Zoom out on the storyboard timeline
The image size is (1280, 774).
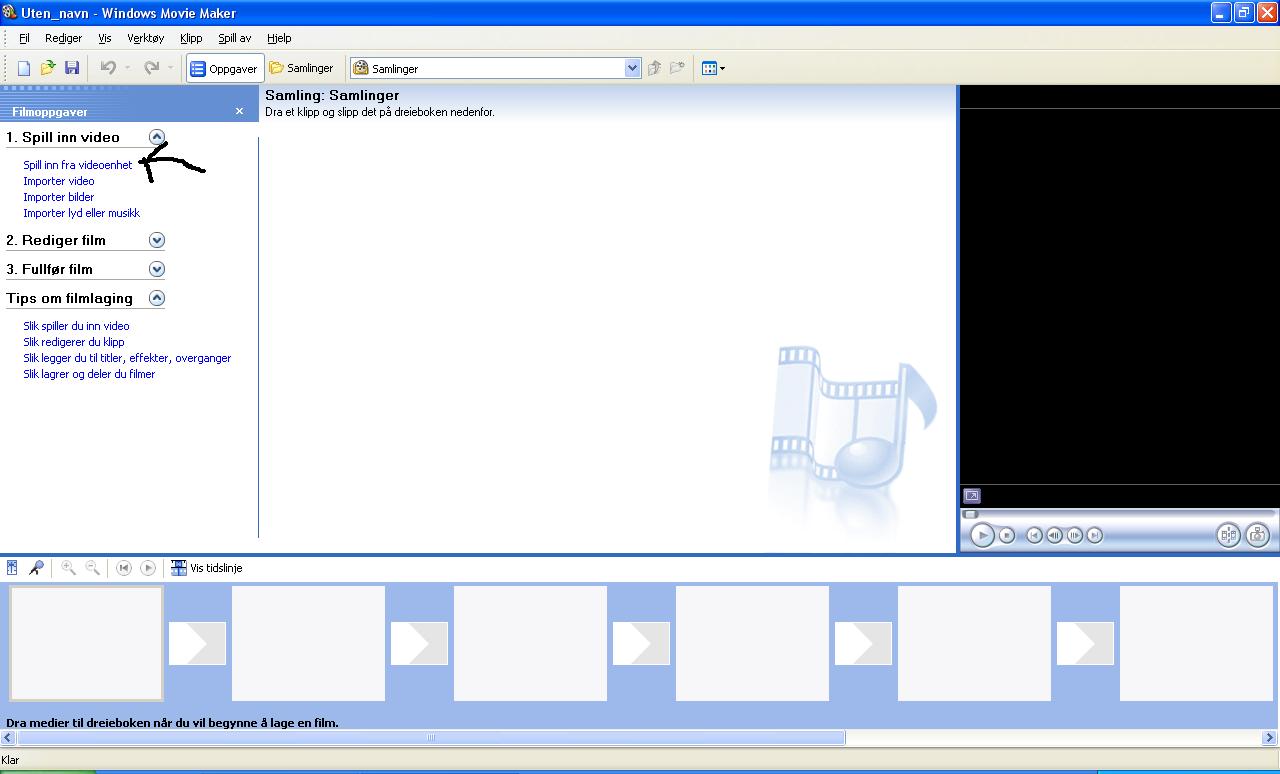(92, 568)
